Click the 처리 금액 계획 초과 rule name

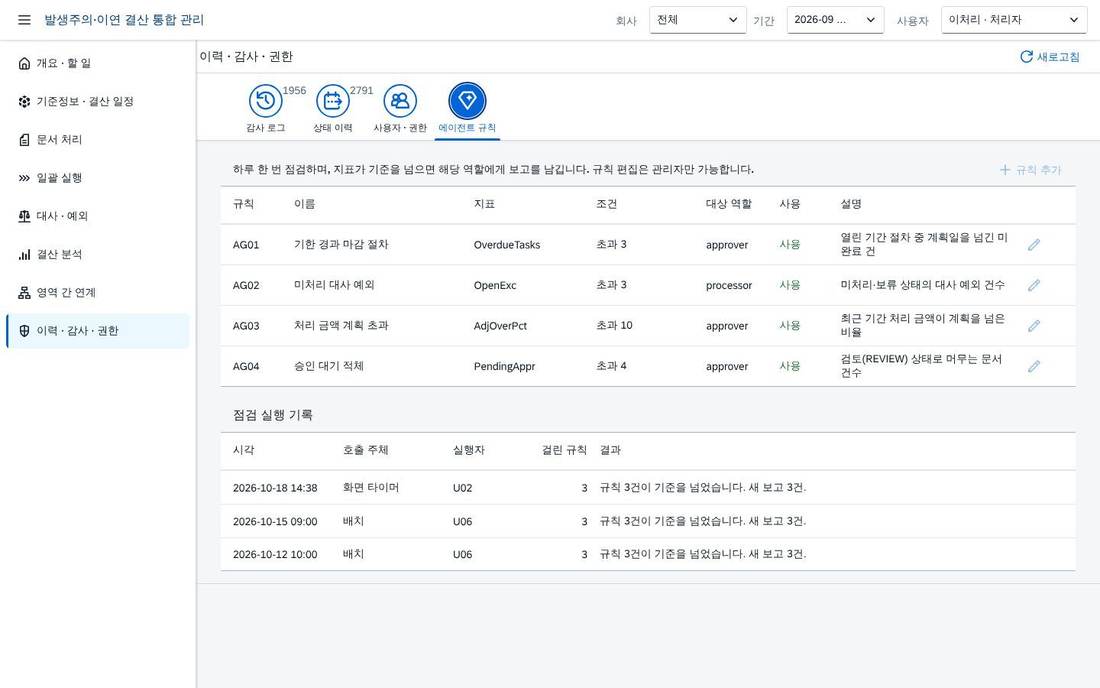[341, 326]
